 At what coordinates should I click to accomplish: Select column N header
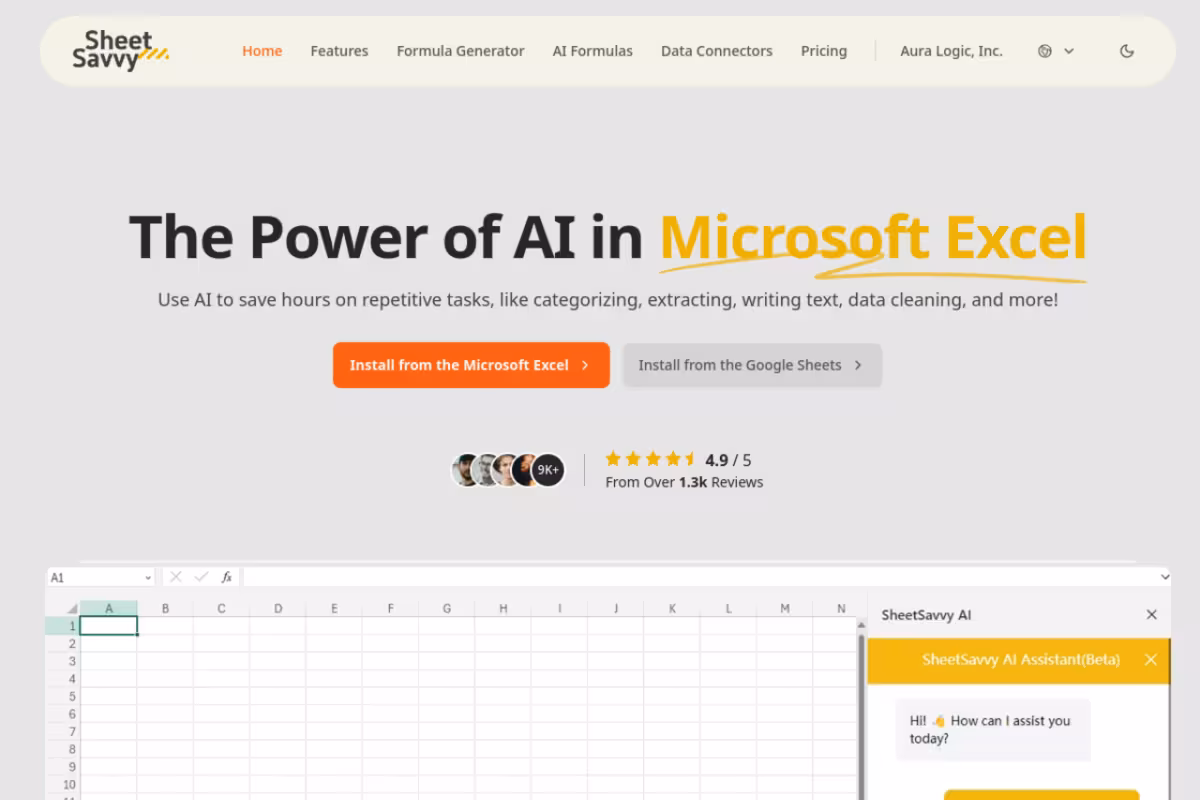click(841, 608)
